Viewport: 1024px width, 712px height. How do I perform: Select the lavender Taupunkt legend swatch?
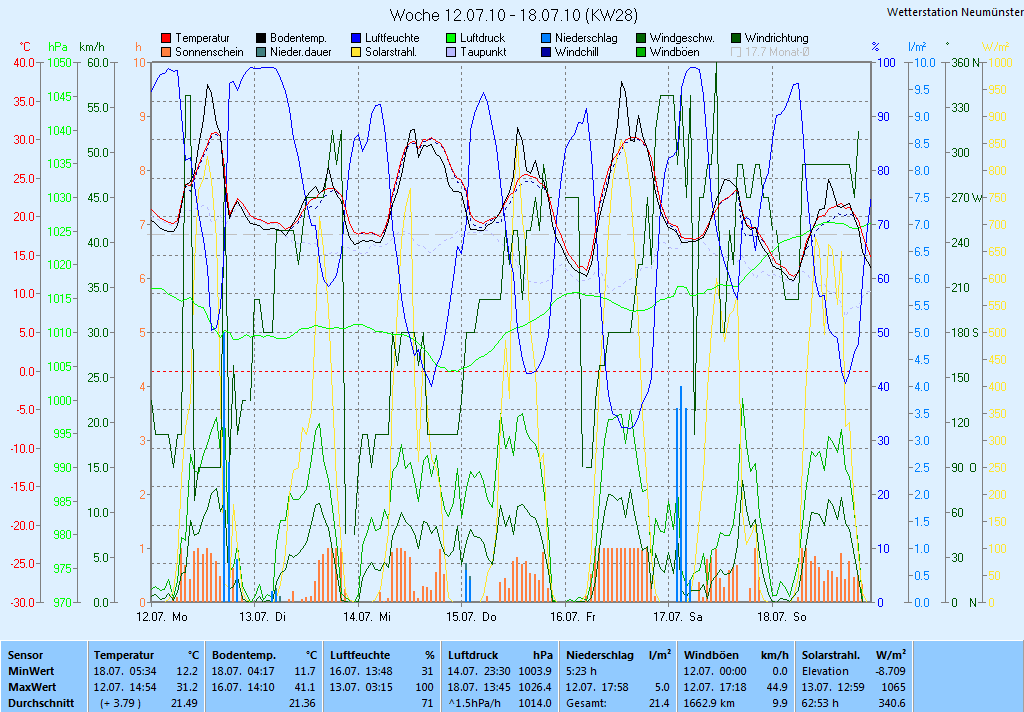click(x=451, y=52)
